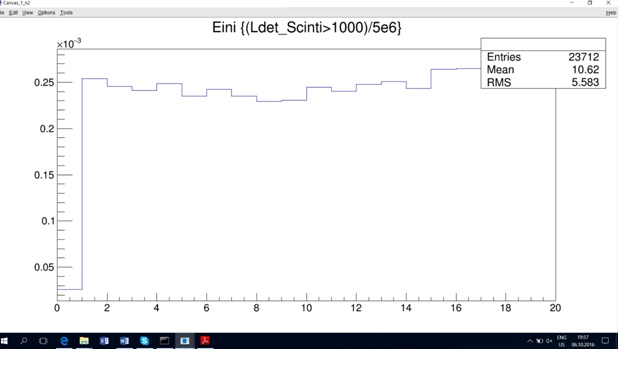Open the Help menu
625x367 pixels.
(611, 13)
